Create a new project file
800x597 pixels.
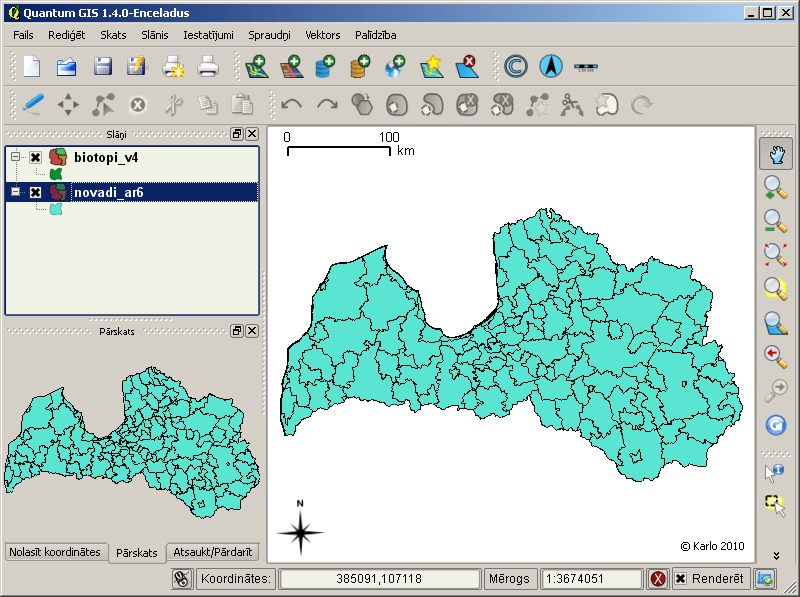point(32,67)
